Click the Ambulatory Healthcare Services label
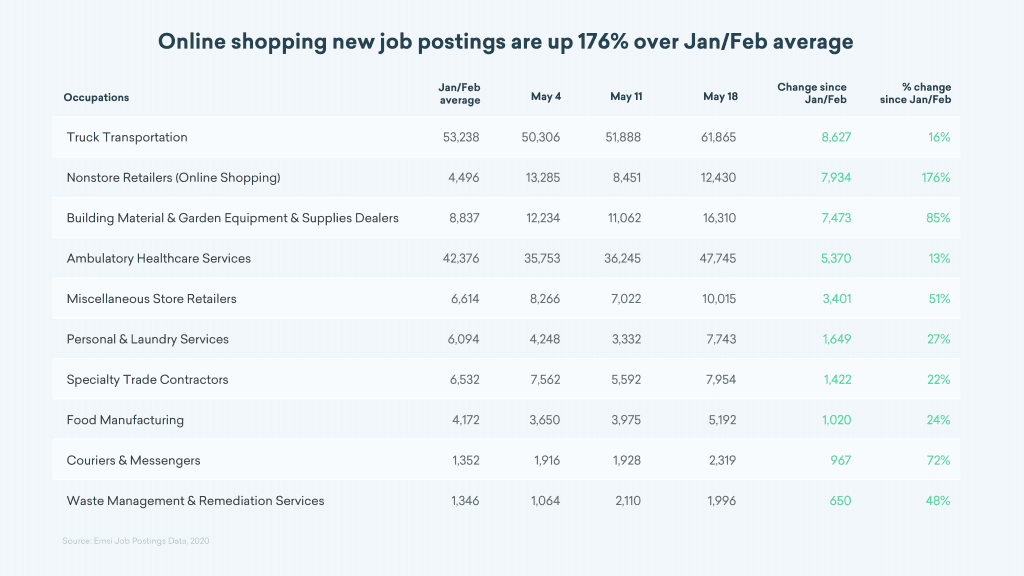This screenshot has height=576, width=1024. pos(158,258)
